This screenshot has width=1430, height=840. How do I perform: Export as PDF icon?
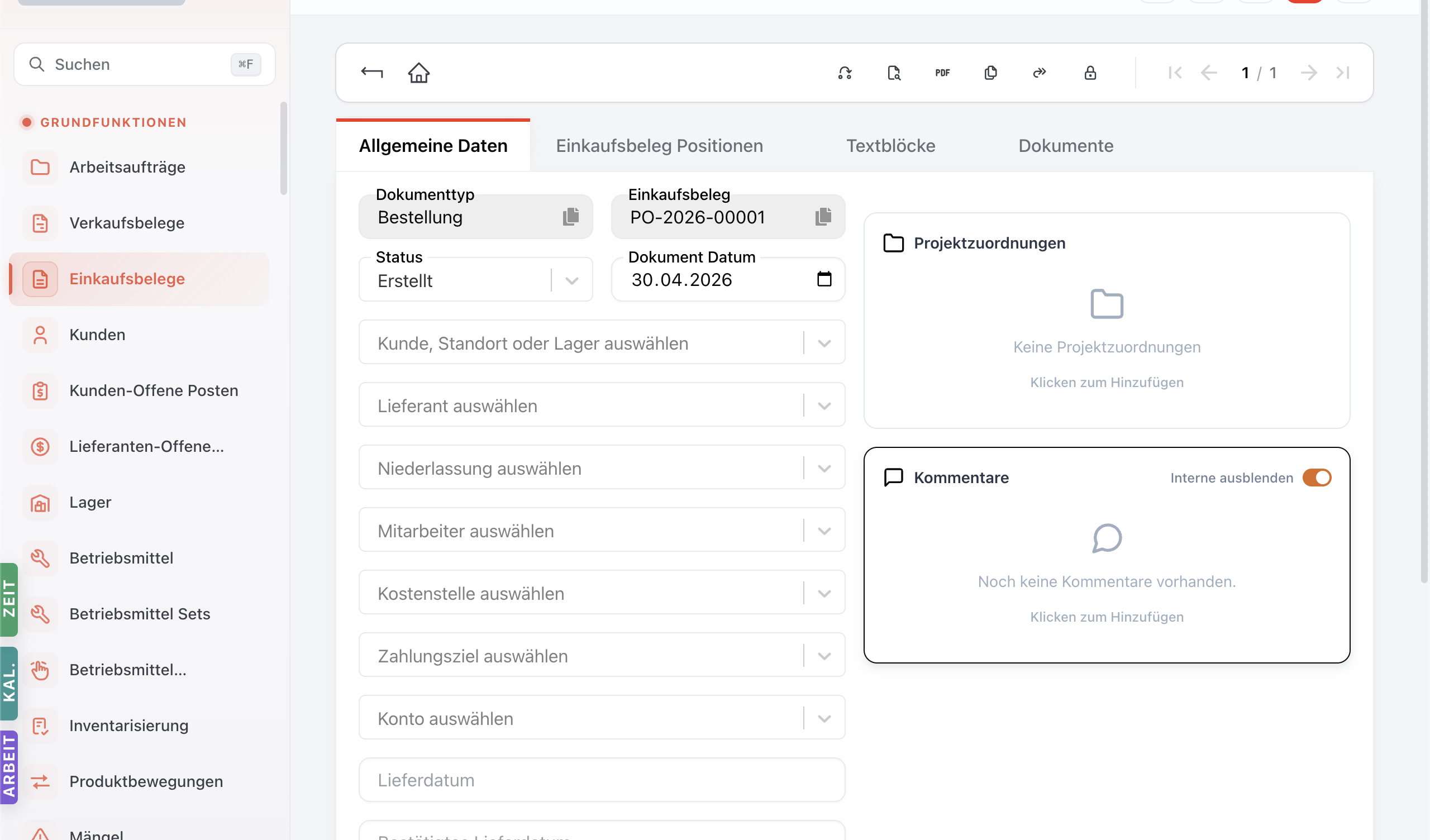click(x=942, y=73)
